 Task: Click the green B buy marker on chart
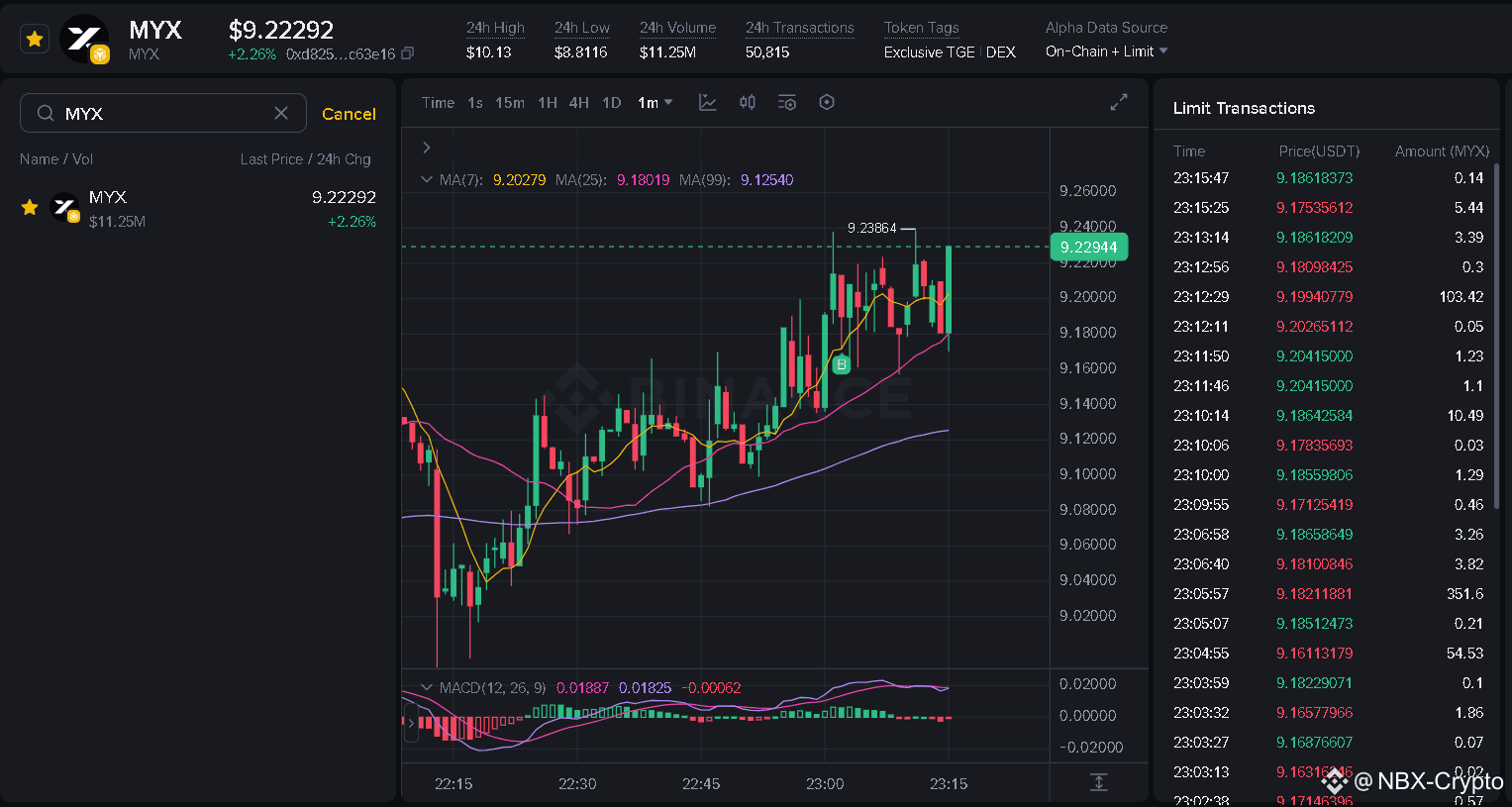coord(842,364)
